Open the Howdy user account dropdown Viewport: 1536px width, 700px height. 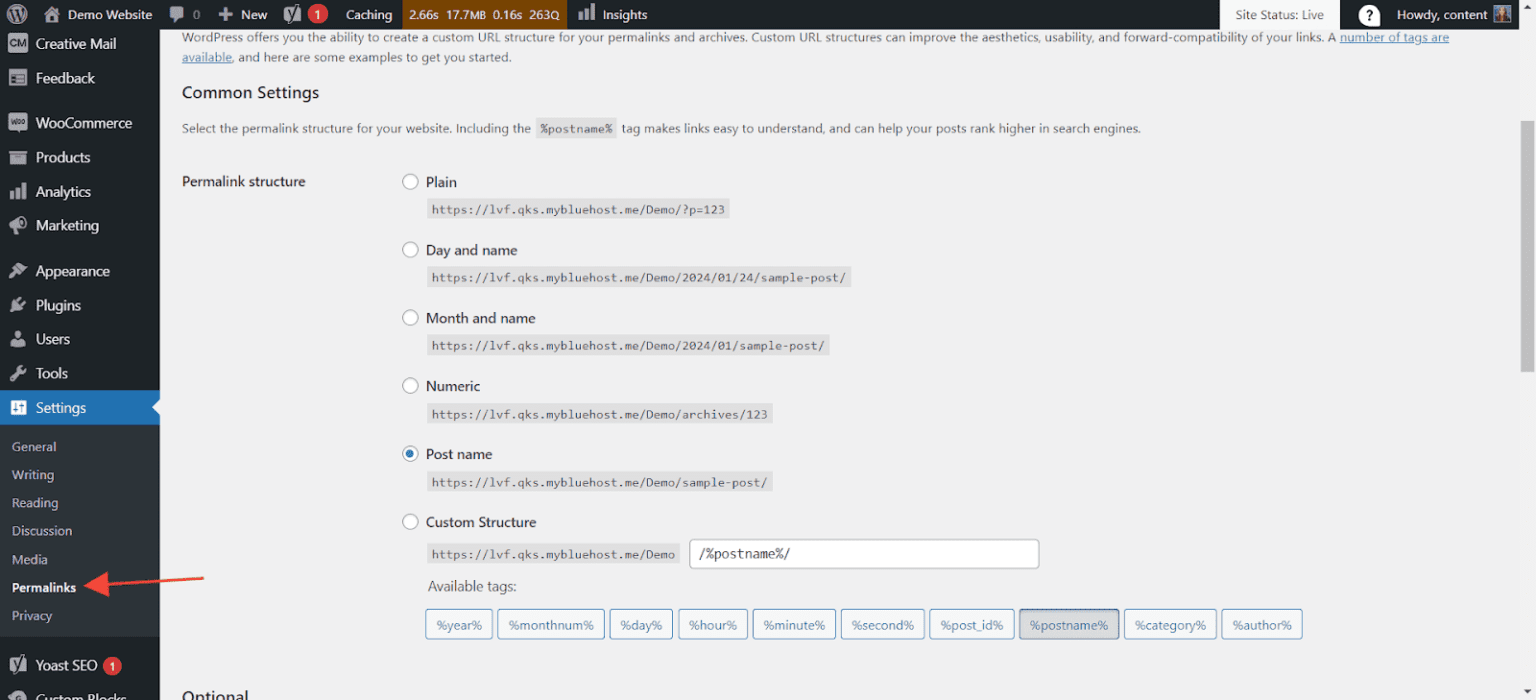(1440, 14)
